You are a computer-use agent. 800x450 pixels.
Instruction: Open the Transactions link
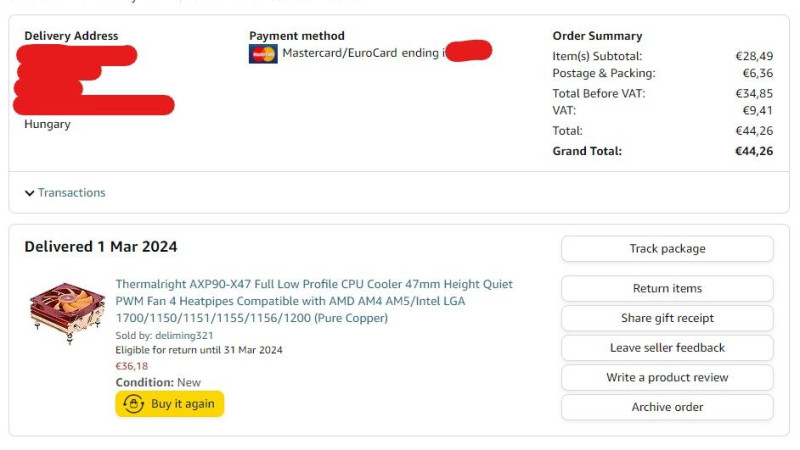[x=71, y=192]
